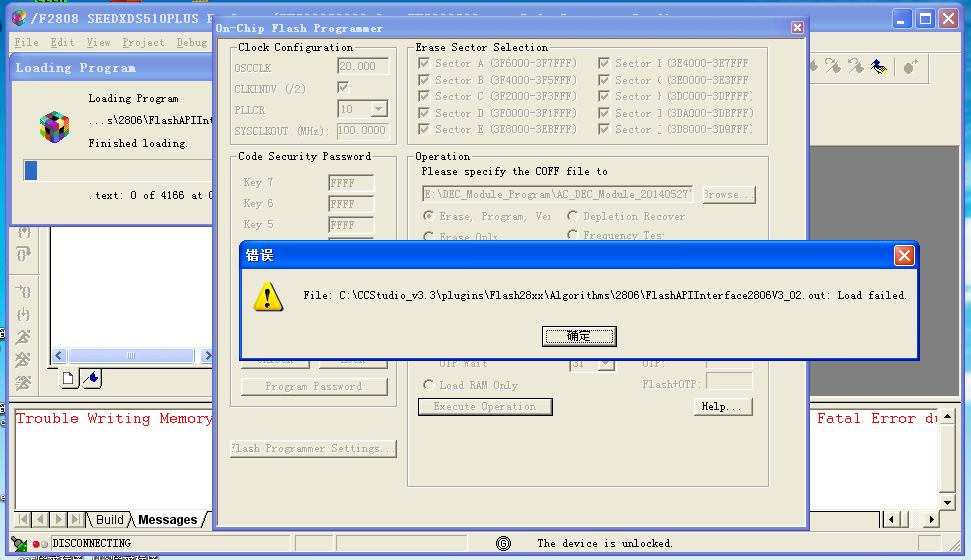Open the PLLCR dropdown
The width and height of the screenshot is (971, 560).
(378, 109)
